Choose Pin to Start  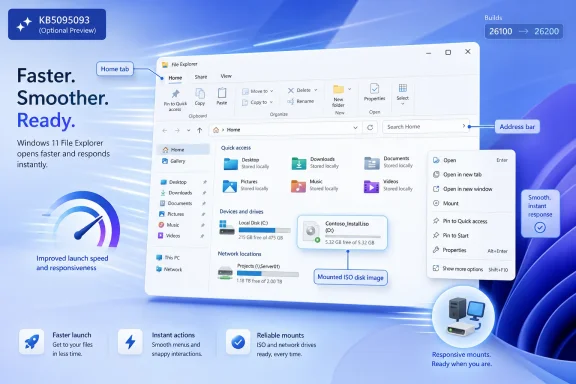click(x=470, y=236)
